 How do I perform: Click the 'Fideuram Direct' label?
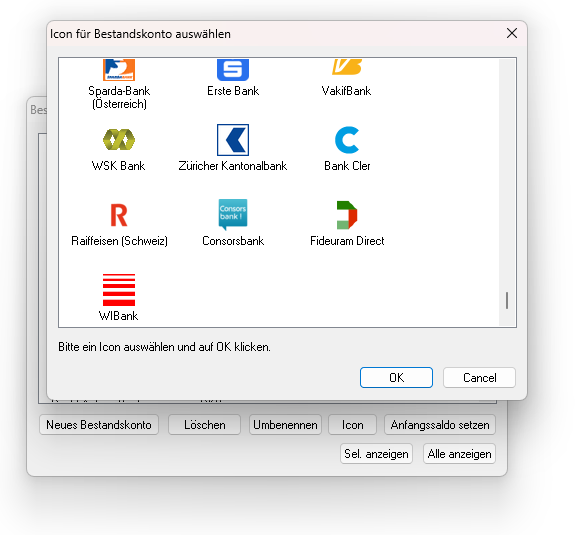347,241
